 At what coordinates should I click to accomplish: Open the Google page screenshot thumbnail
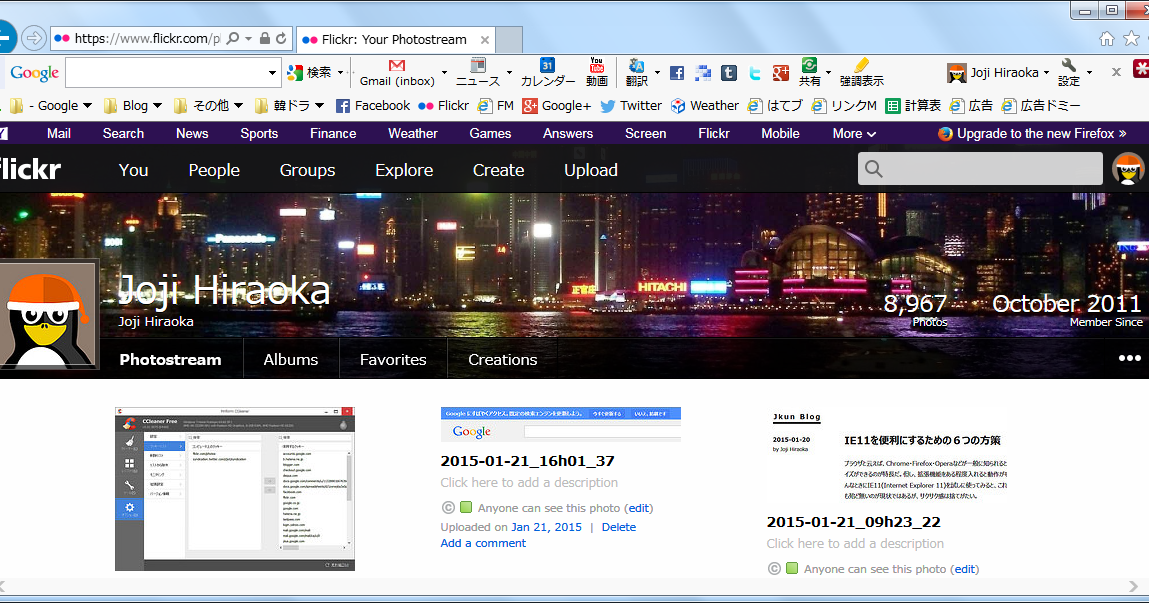point(561,424)
